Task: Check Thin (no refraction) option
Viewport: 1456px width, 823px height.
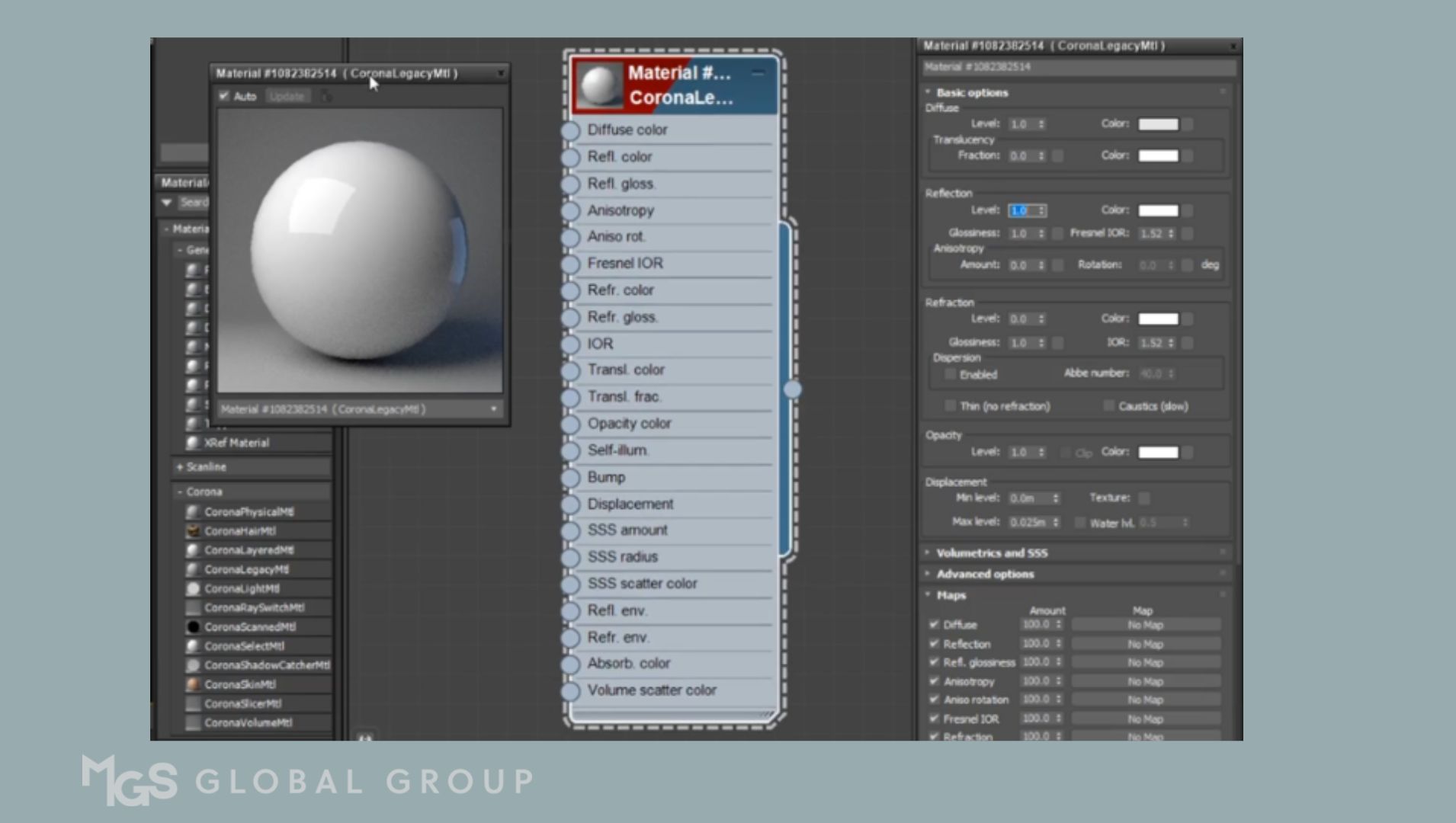Action: (x=950, y=406)
